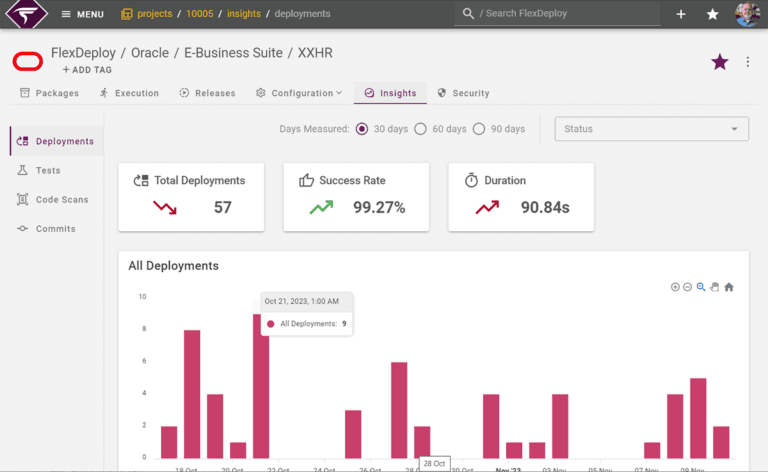Select the 60 days radio button
Viewport: 768px width, 472px height.
coord(420,129)
